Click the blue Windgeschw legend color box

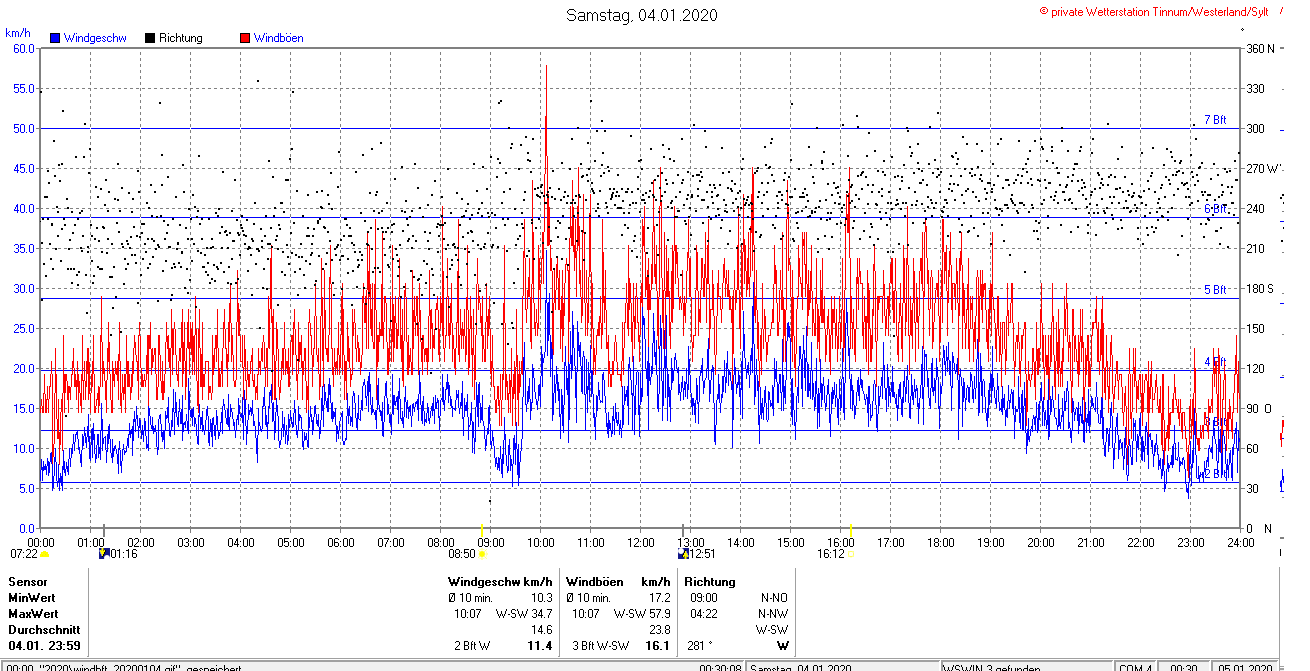click(55, 38)
